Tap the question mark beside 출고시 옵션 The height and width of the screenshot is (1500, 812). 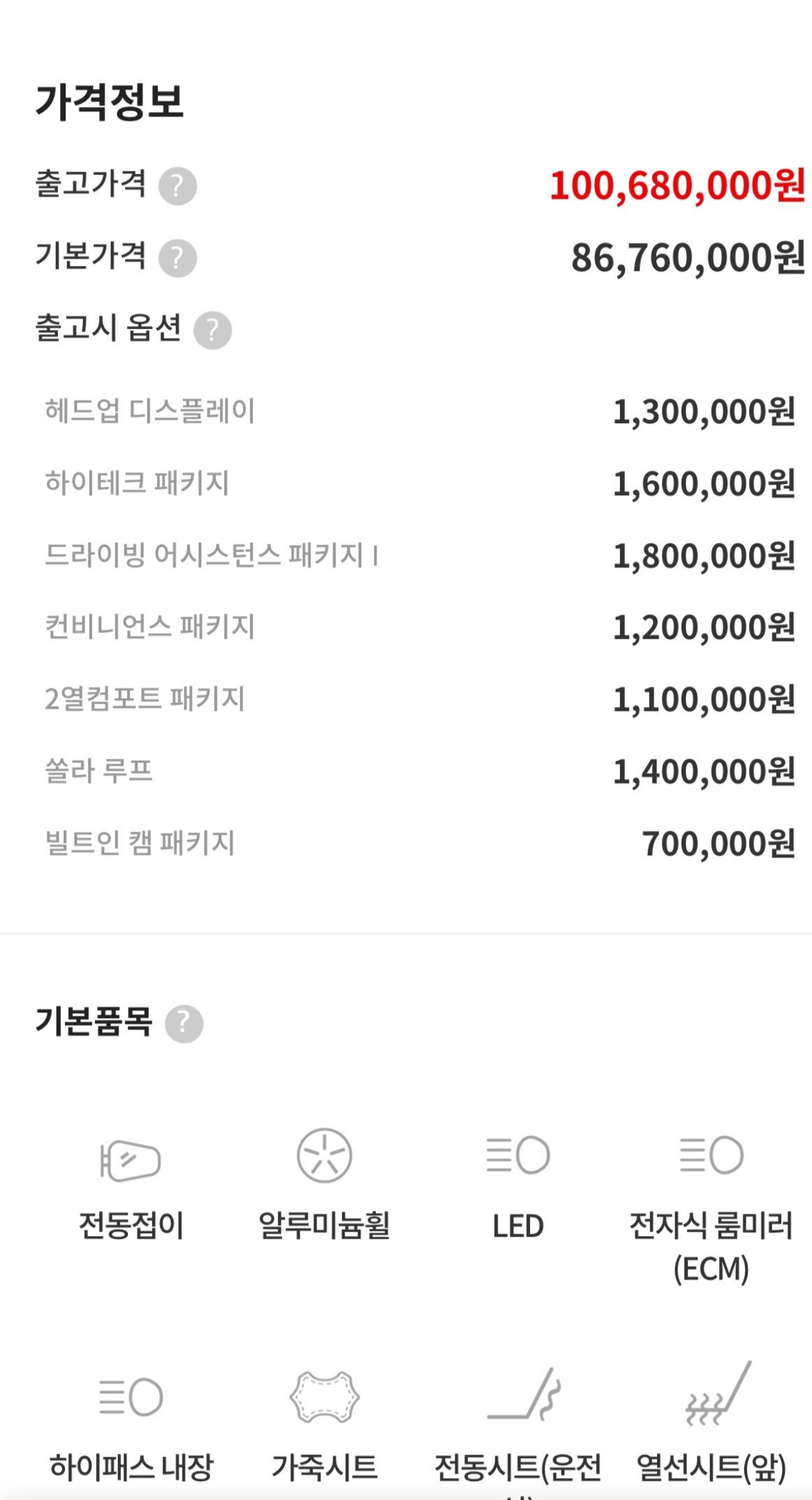tap(212, 330)
